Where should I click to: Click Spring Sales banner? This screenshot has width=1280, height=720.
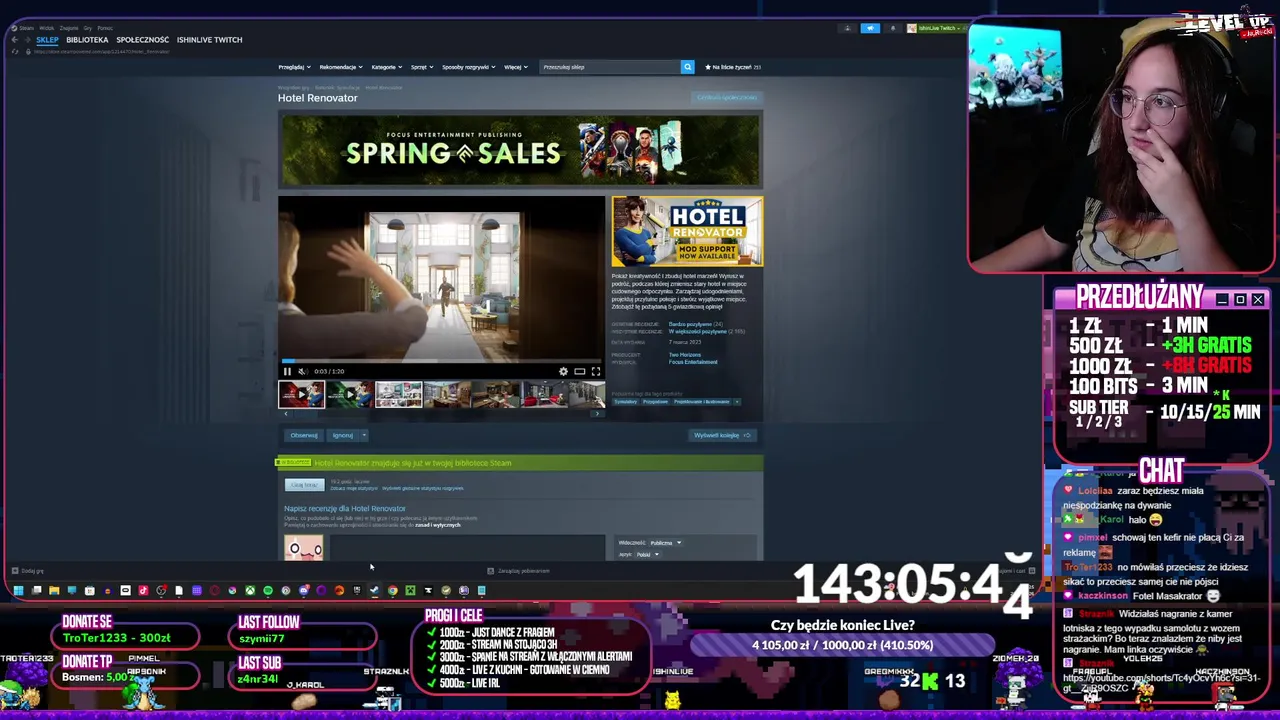[x=520, y=151]
